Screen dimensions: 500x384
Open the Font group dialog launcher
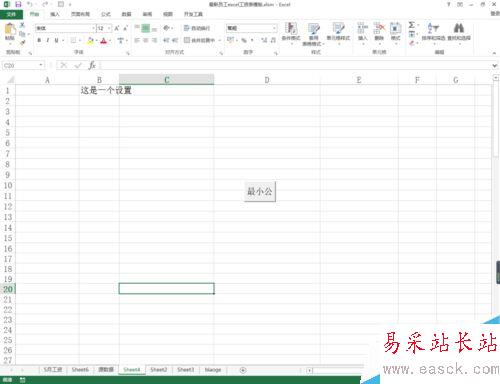point(128,53)
